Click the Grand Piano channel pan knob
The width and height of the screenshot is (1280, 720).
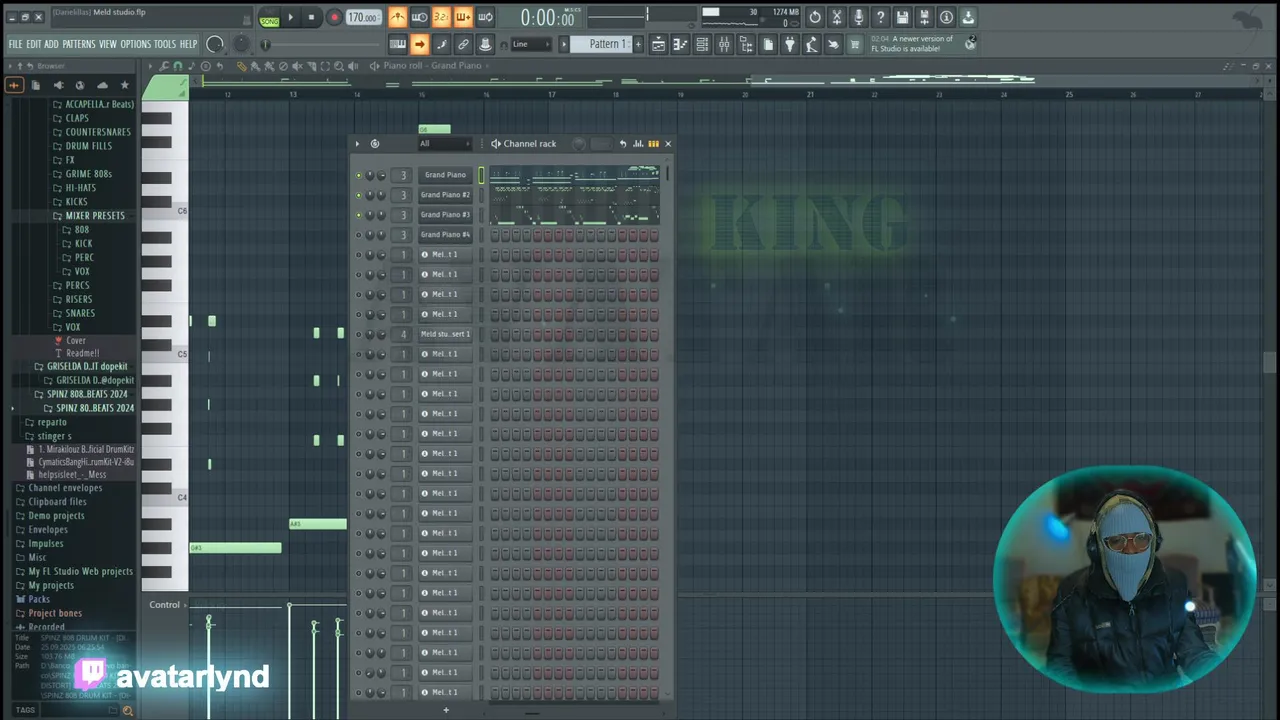coord(369,175)
